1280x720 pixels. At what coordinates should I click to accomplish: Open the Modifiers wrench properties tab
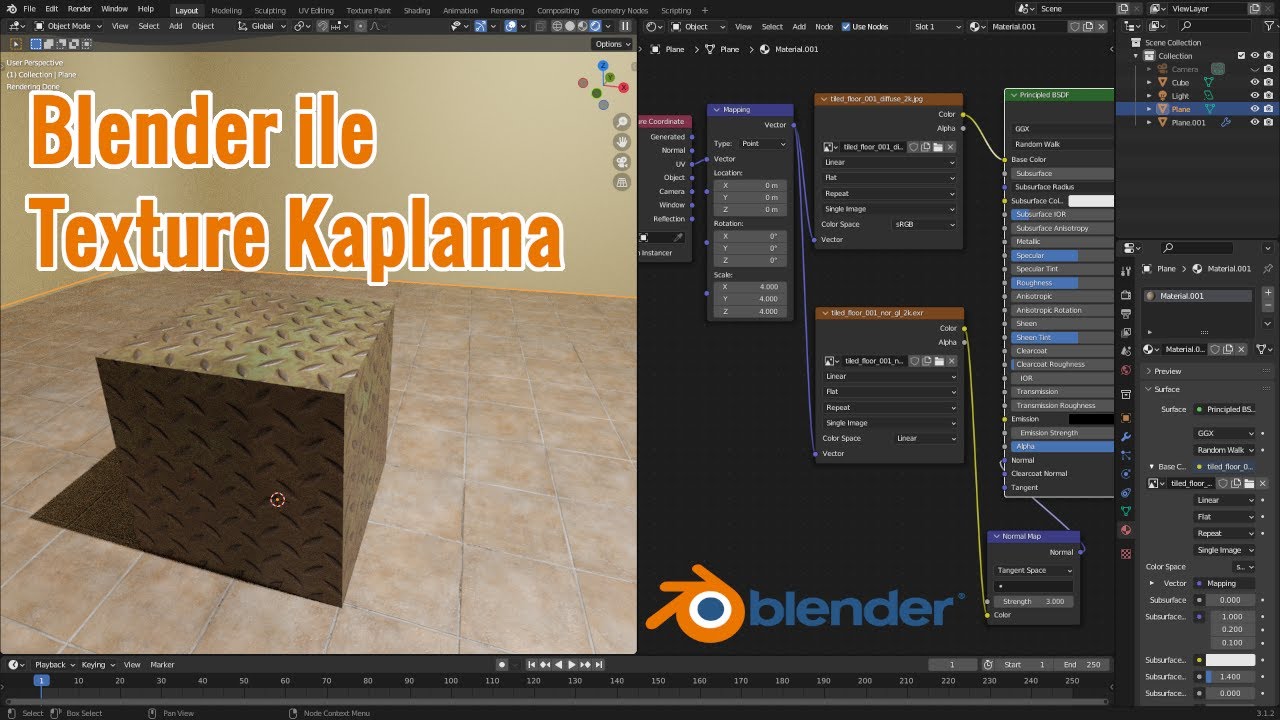[x=1126, y=437]
